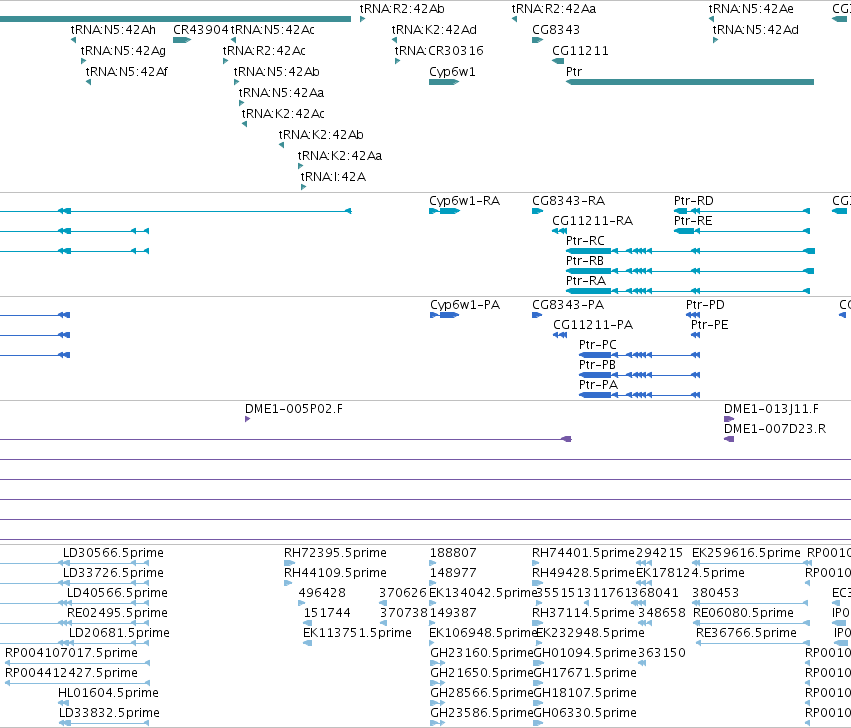Select the Ptr-PB CDS label
Screen dimensions: 851x728
point(597,365)
